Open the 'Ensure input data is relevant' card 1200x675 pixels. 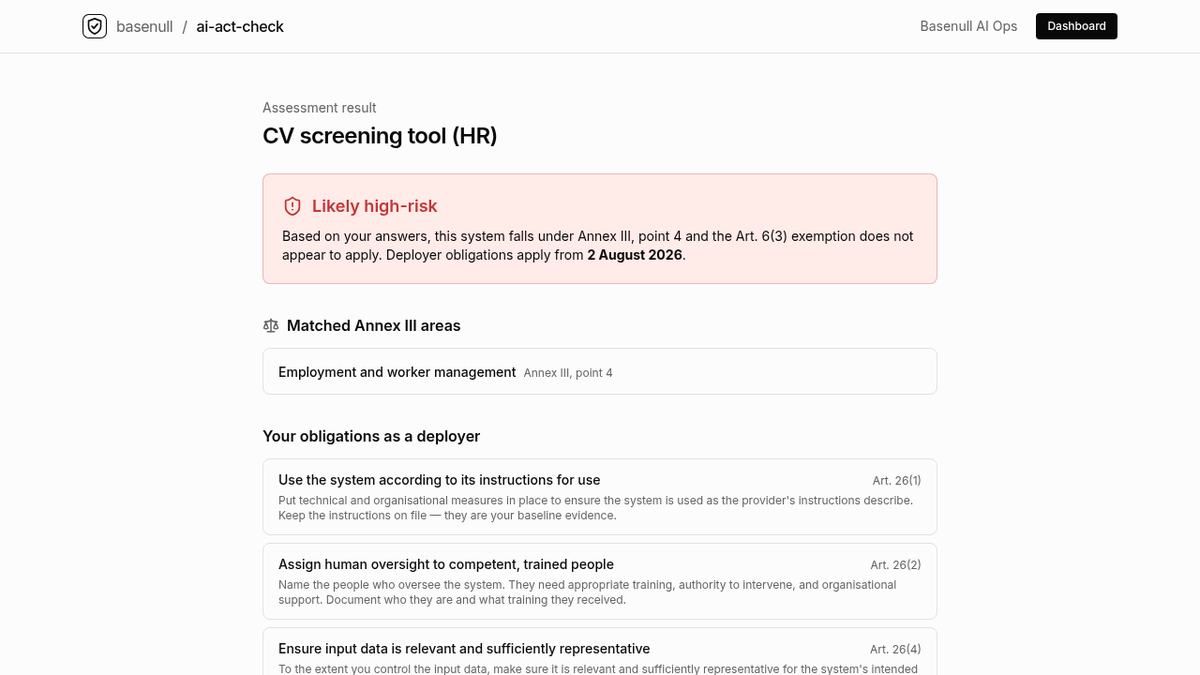pos(599,651)
